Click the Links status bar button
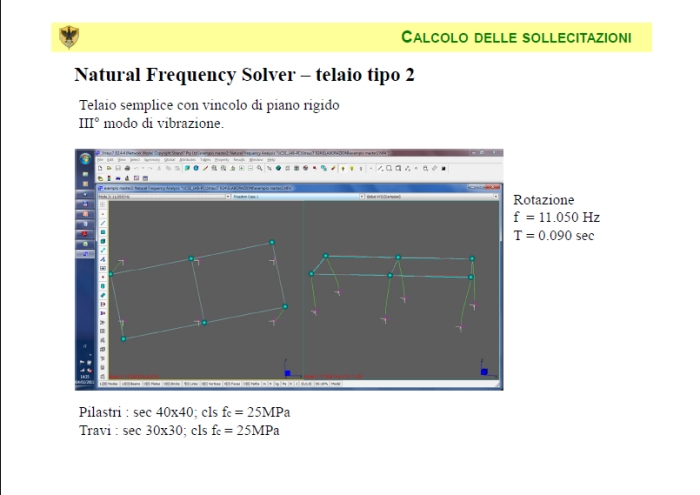This screenshot has width=700, height=495. tap(197, 383)
